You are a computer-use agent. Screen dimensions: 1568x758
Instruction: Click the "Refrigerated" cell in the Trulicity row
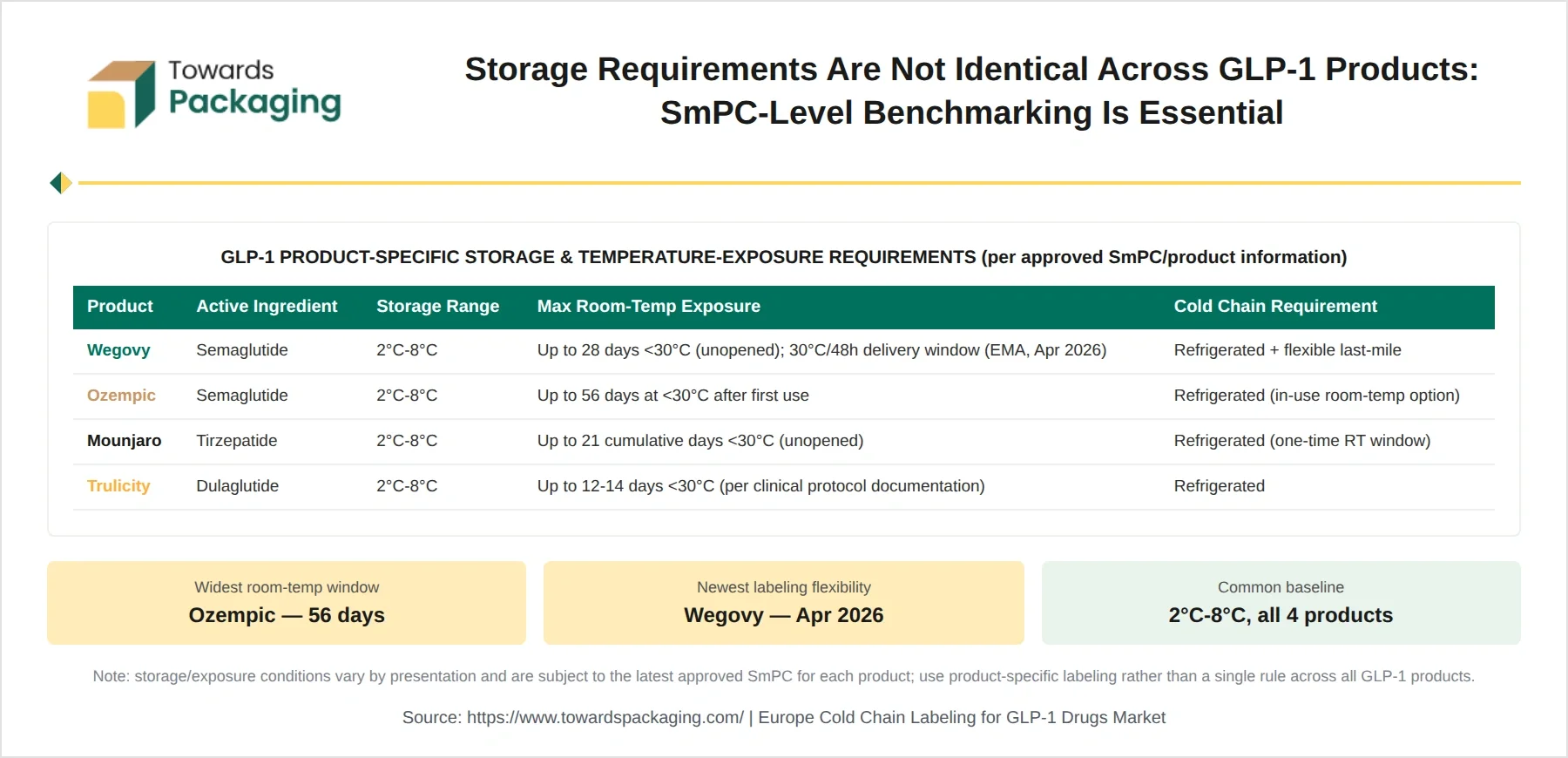(1220, 486)
